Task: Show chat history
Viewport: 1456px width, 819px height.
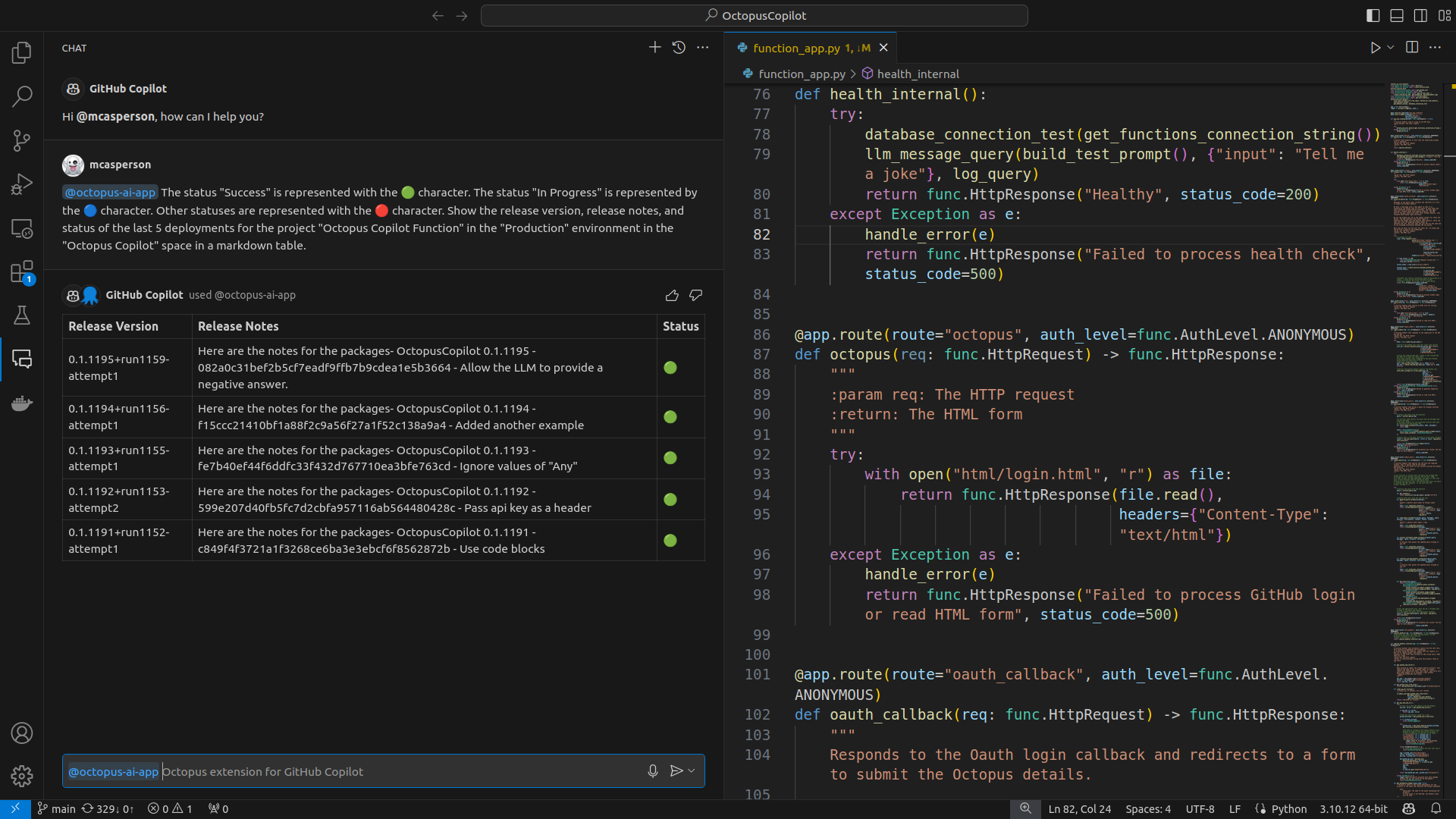Action: pyautogui.click(x=679, y=47)
